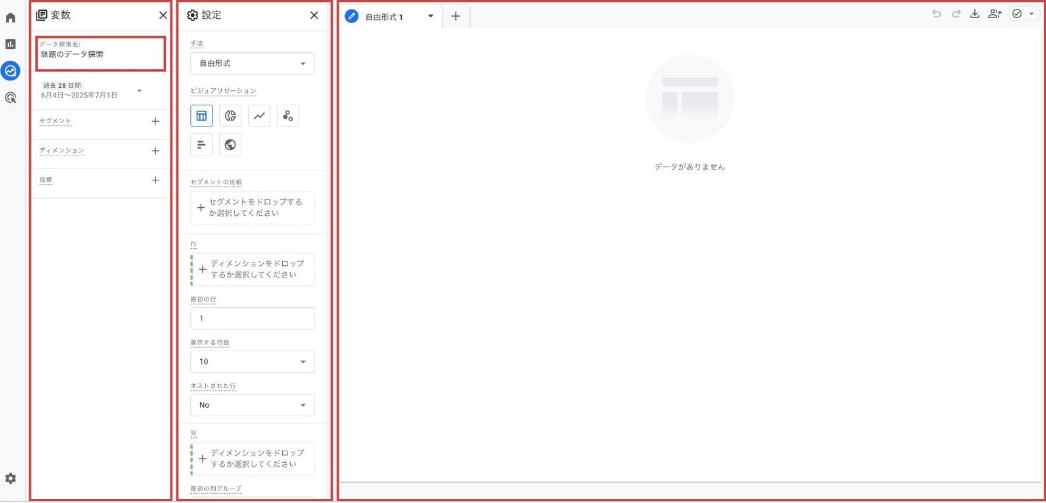Select the geo map visualization
The image size is (1046, 503).
point(231,145)
